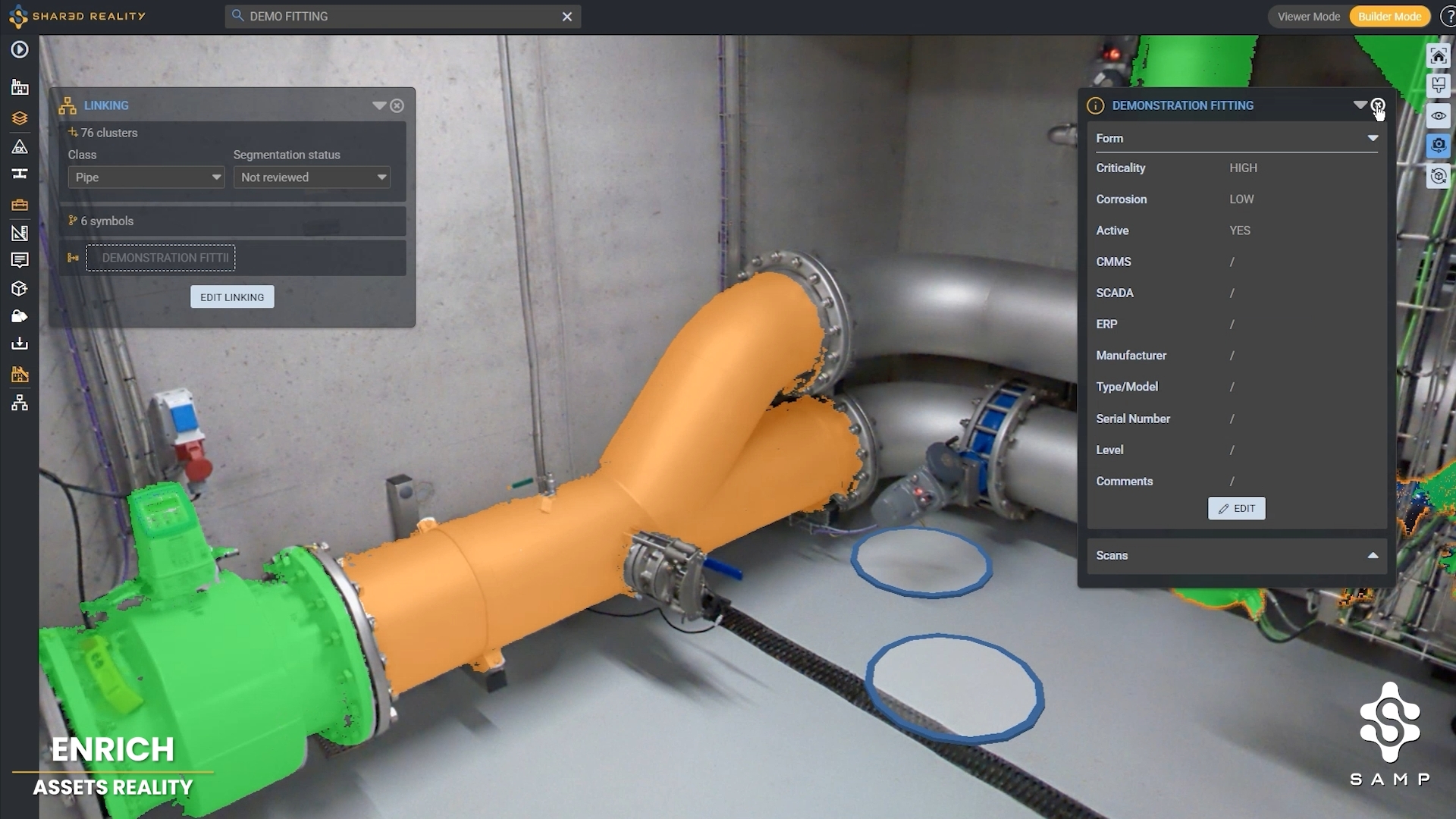The width and height of the screenshot is (1456, 819).
Task: Open the layers stack icon in sidebar
Action: (20, 118)
